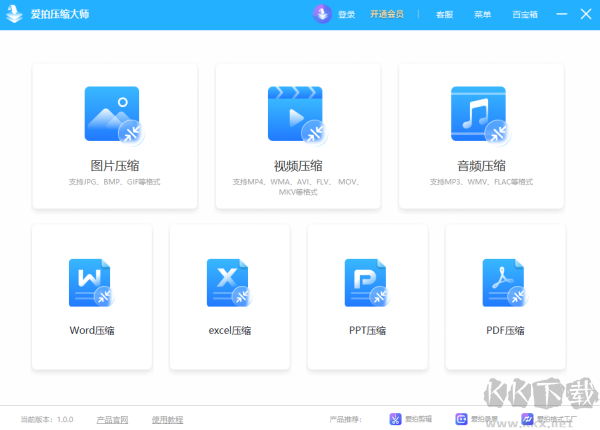Visit the 产品官网 official website link
The image size is (600, 430).
point(112,419)
